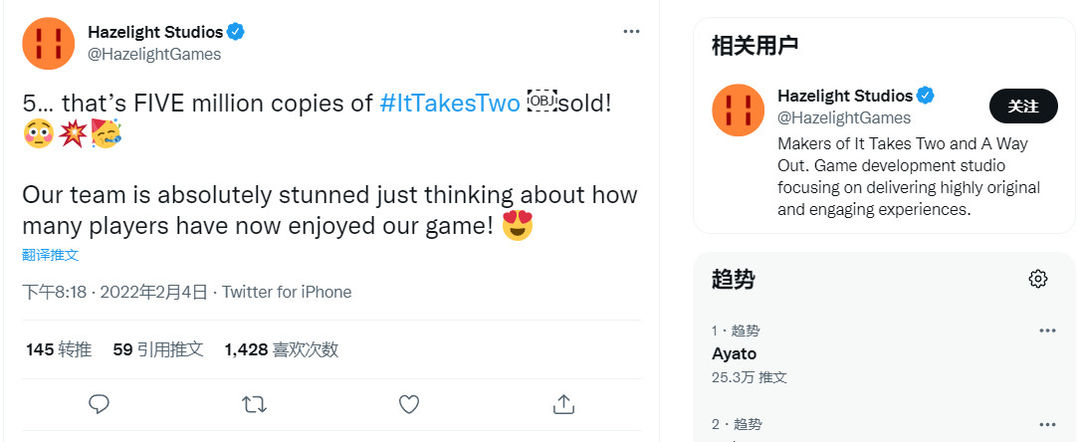The height and width of the screenshot is (442, 1080).
Task: Click the @HazelightGames handle in tweet header
Action: pyautogui.click(x=154, y=54)
